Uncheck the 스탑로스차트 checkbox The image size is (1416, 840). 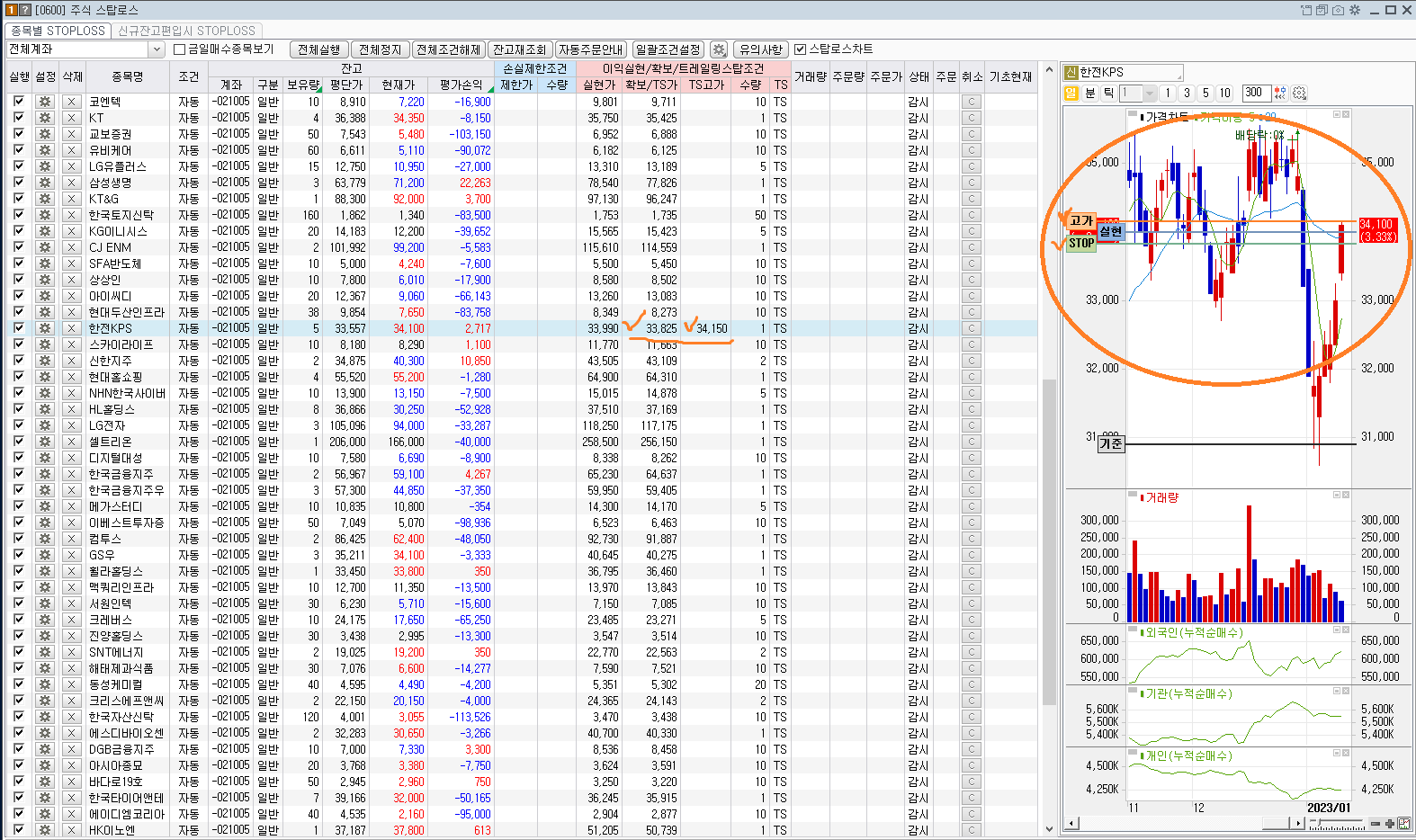pyautogui.click(x=800, y=49)
